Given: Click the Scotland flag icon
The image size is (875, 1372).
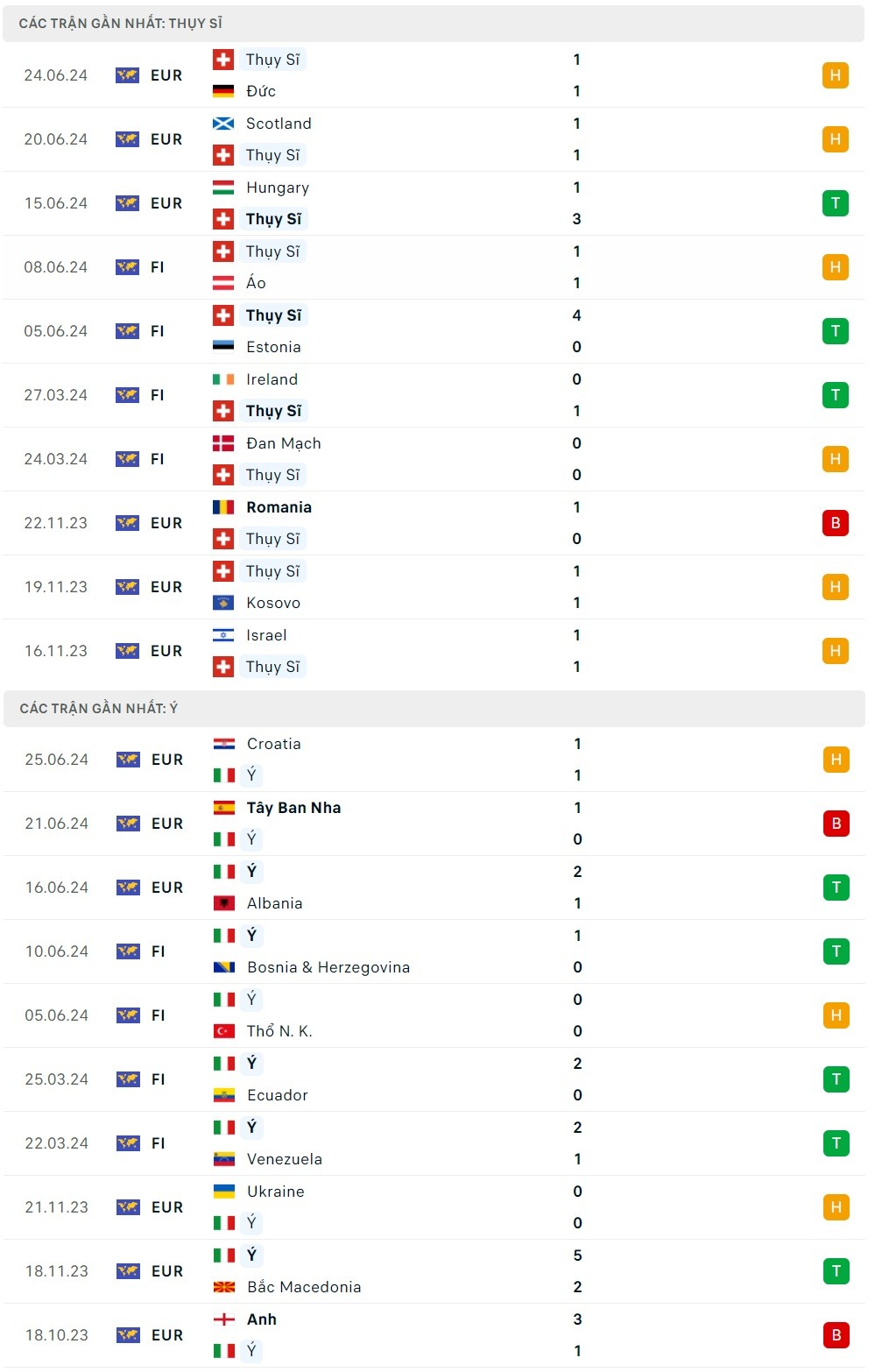Looking at the screenshot, I should point(223,124).
